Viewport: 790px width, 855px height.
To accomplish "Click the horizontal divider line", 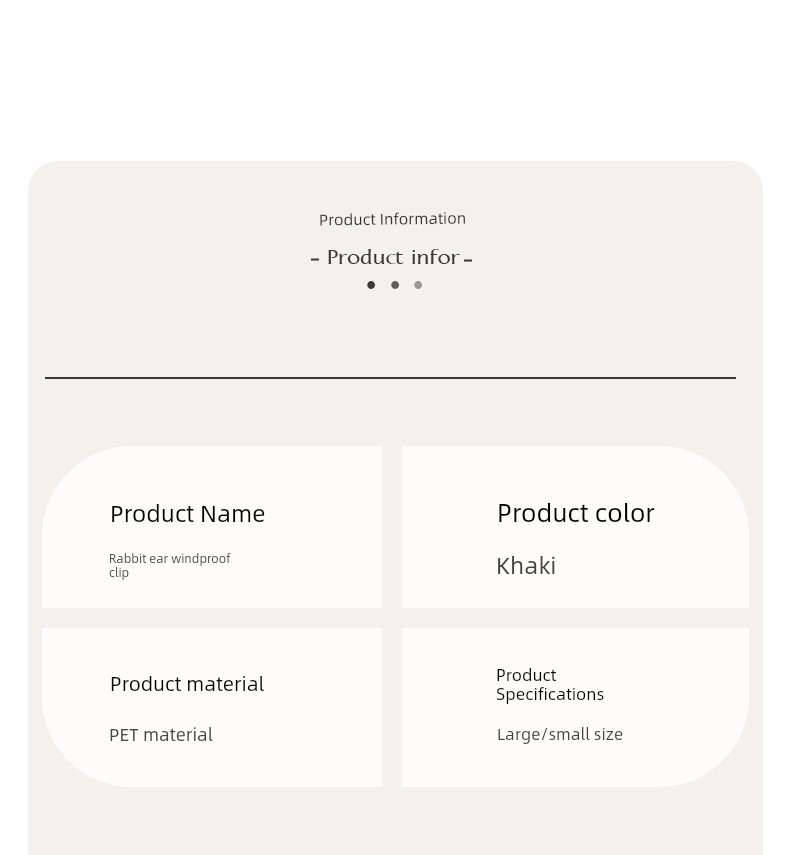I will 390,378.
